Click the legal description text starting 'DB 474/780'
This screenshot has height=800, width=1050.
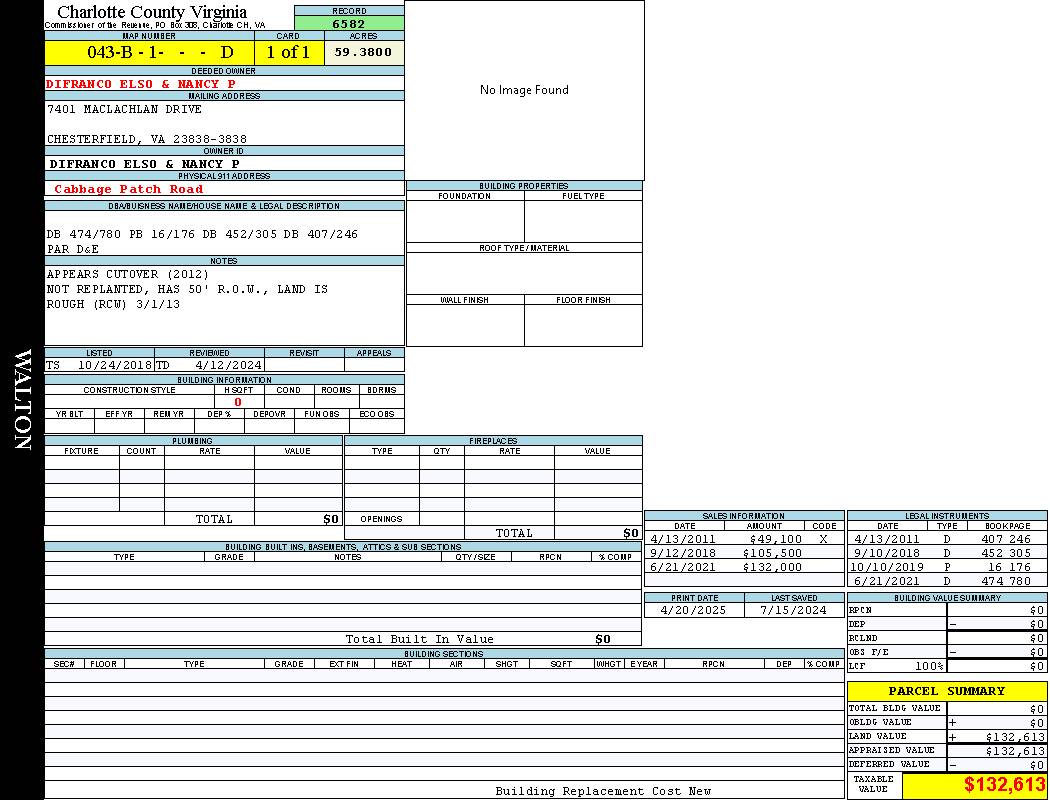click(202, 234)
